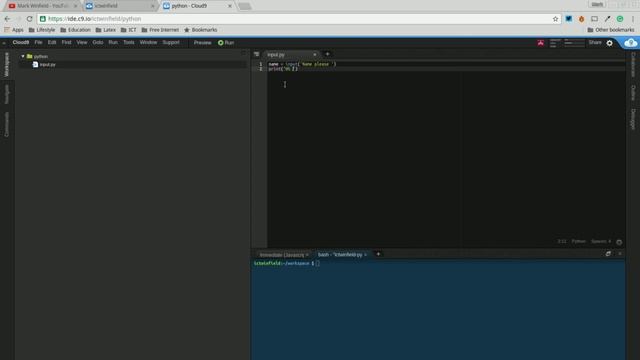Select the python folder row
The width and height of the screenshot is (640, 360).
[133, 56]
